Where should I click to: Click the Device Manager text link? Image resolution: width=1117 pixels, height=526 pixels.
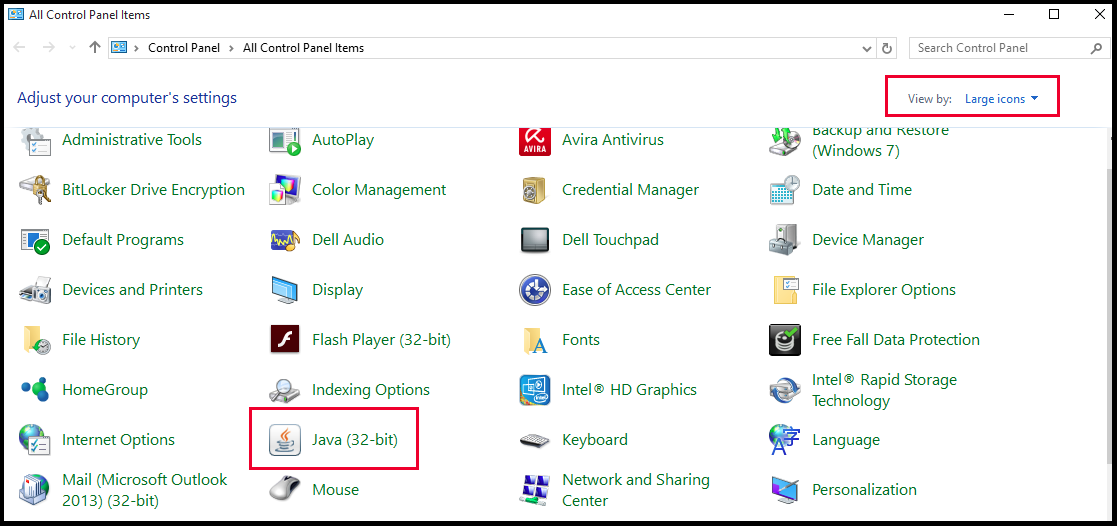click(868, 240)
